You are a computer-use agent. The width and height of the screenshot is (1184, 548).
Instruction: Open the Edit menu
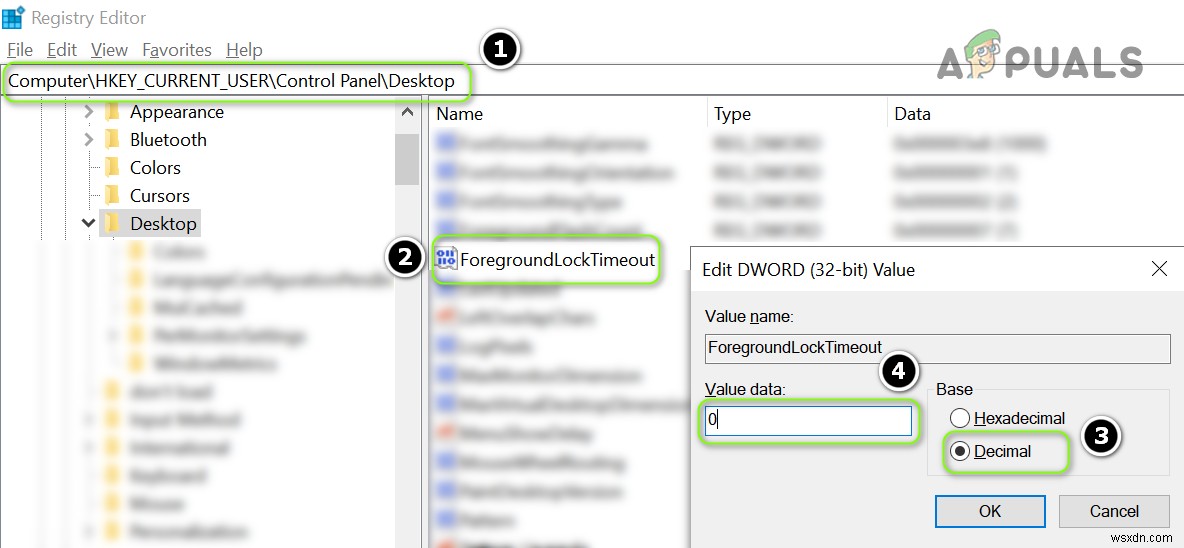coord(62,50)
